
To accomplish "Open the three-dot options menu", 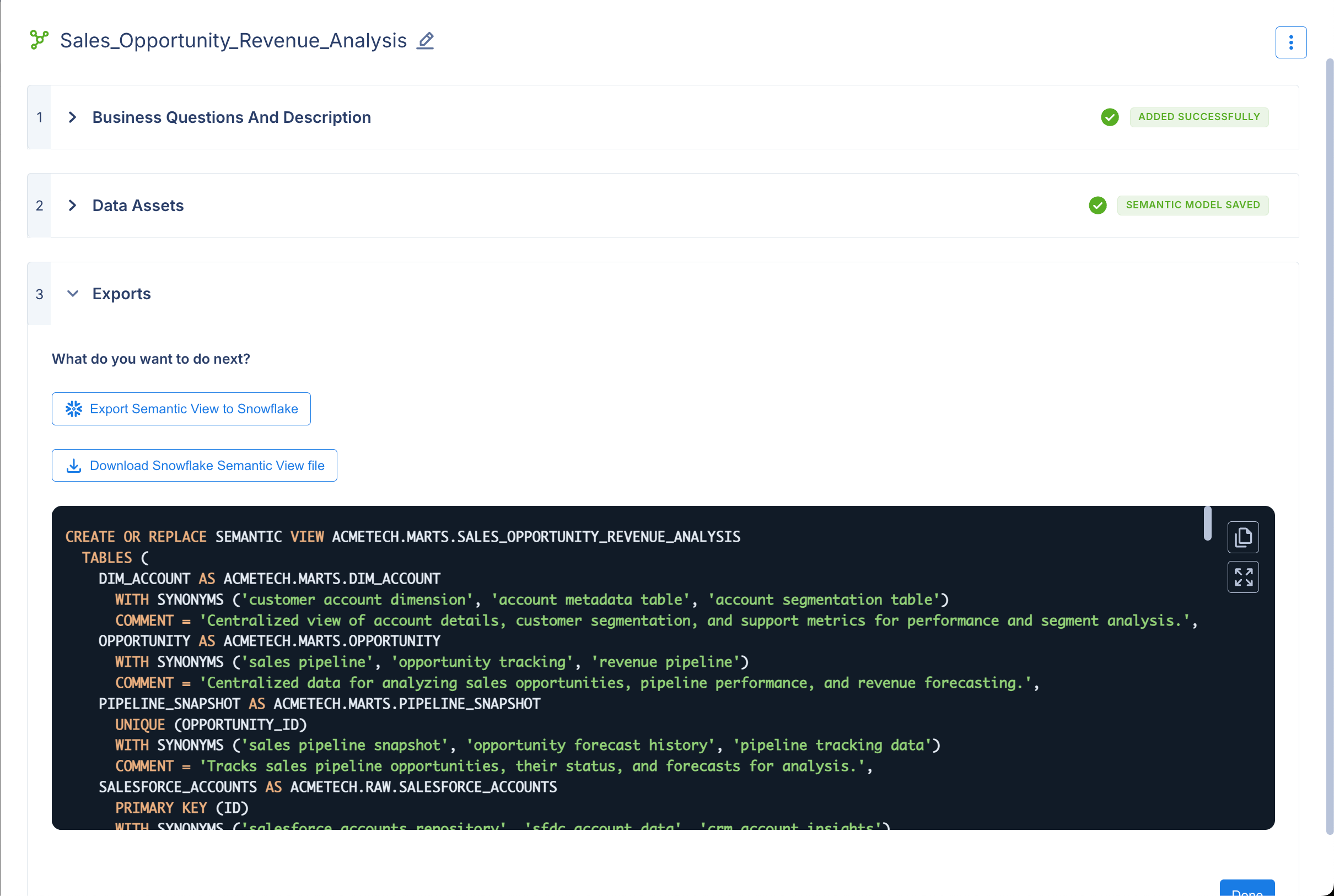I will click(1290, 42).
